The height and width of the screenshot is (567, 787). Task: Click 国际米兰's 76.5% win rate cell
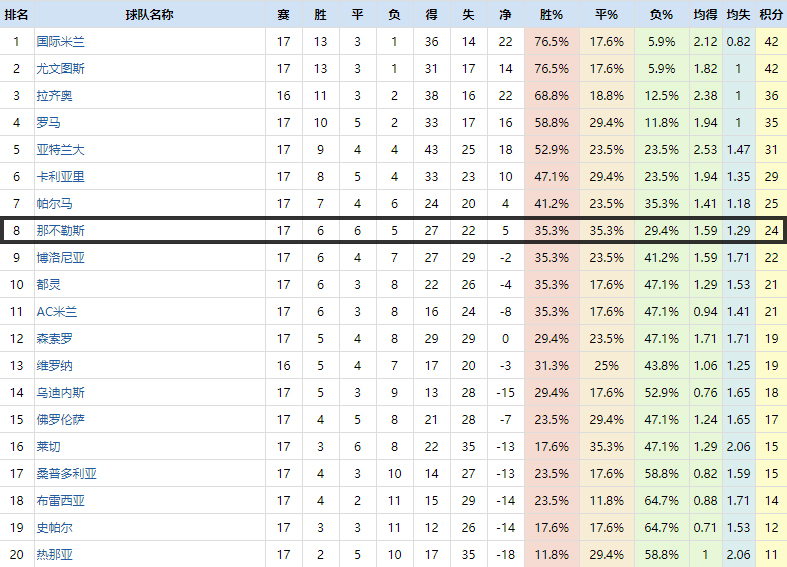click(x=551, y=42)
